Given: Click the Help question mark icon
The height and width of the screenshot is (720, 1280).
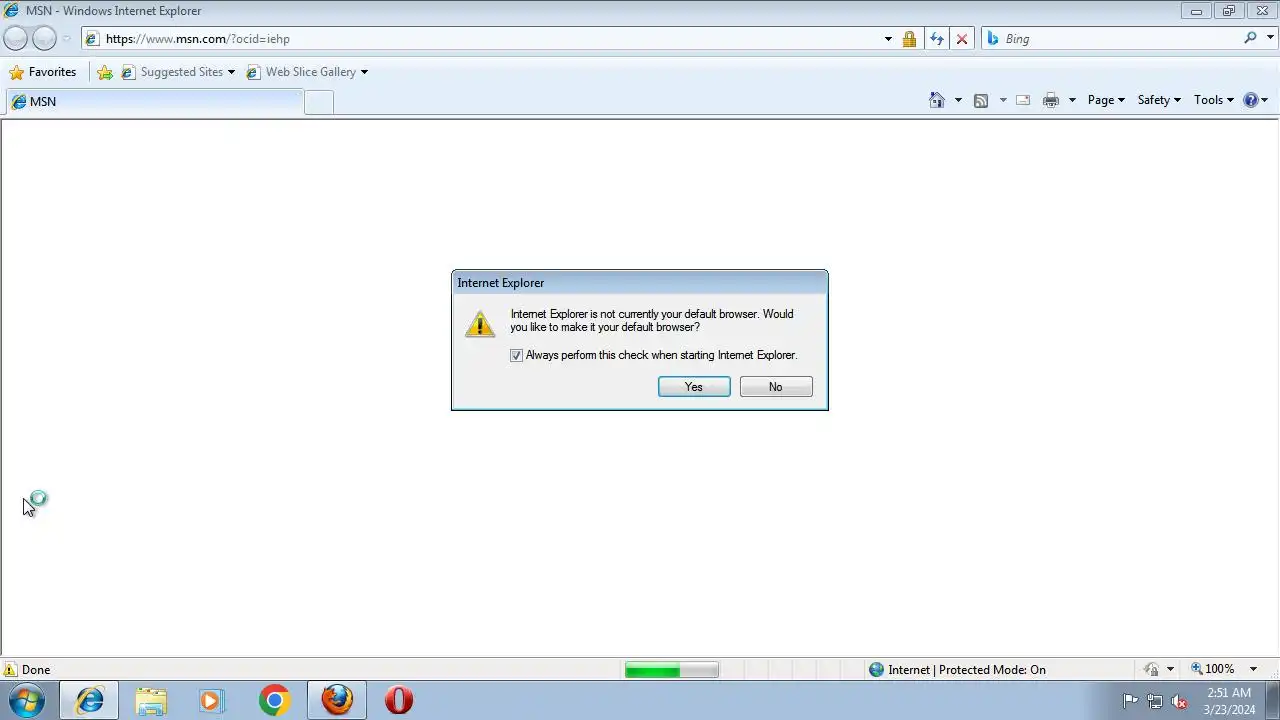Looking at the screenshot, I should coord(1250,100).
